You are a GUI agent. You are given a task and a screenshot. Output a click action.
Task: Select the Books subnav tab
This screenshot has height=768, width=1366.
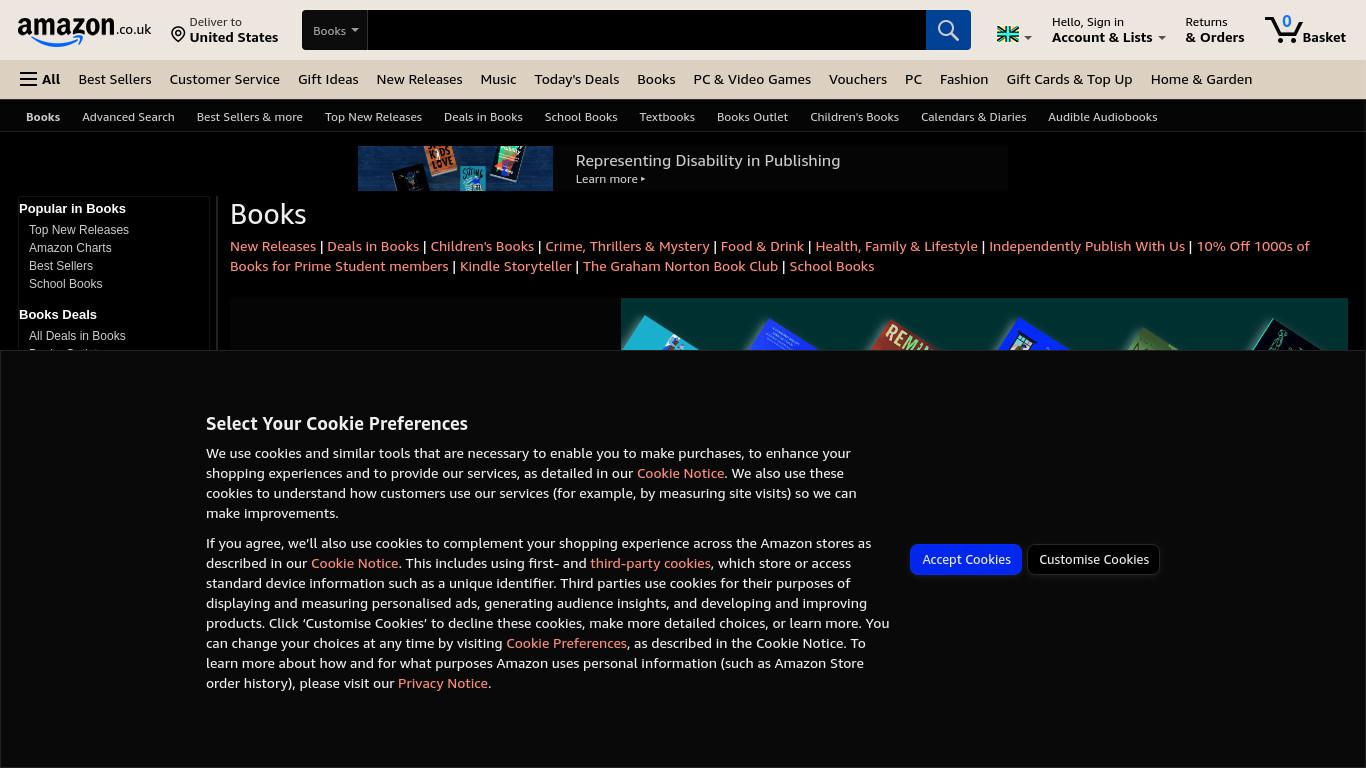(x=43, y=117)
